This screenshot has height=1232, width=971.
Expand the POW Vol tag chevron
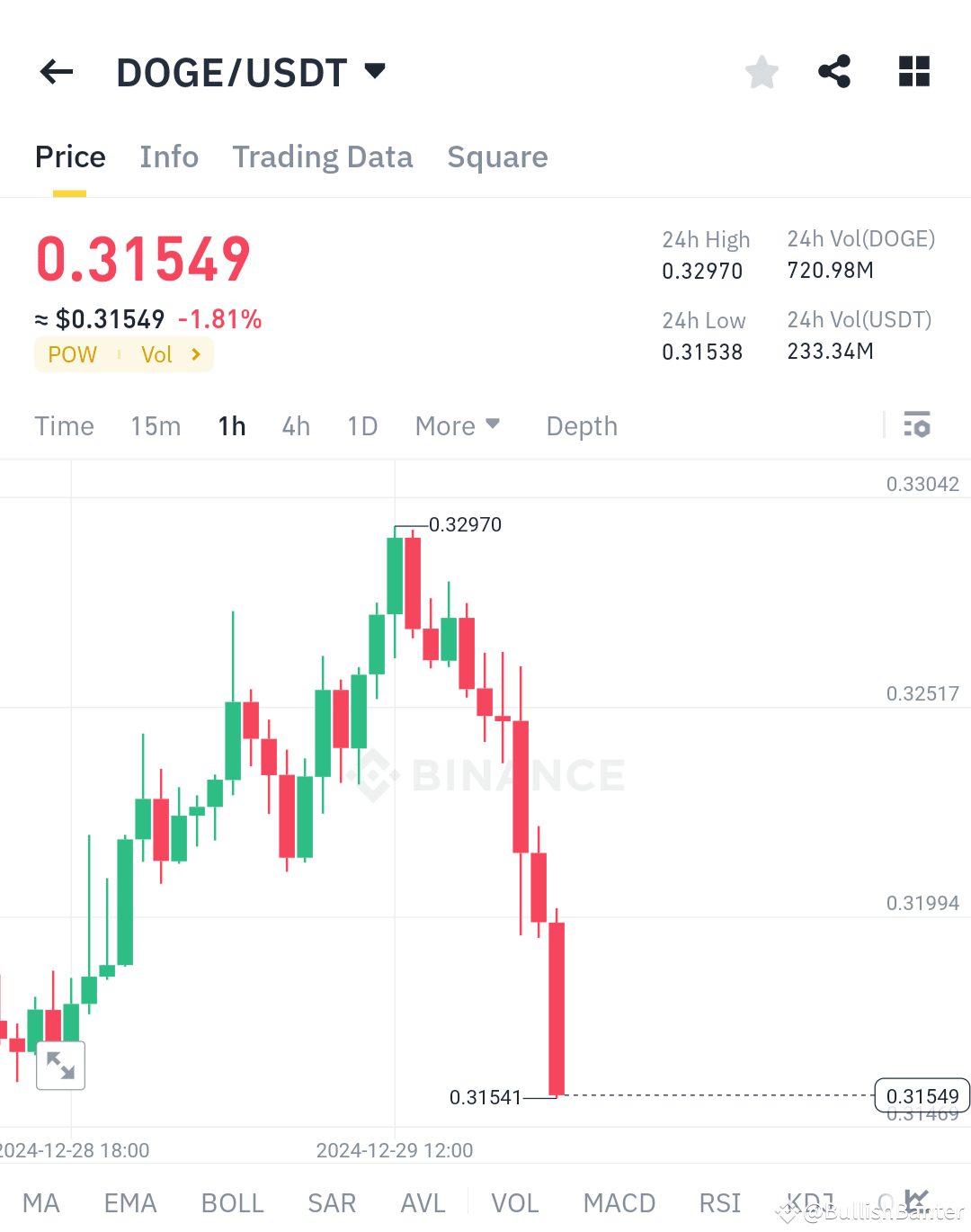point(196,354)
